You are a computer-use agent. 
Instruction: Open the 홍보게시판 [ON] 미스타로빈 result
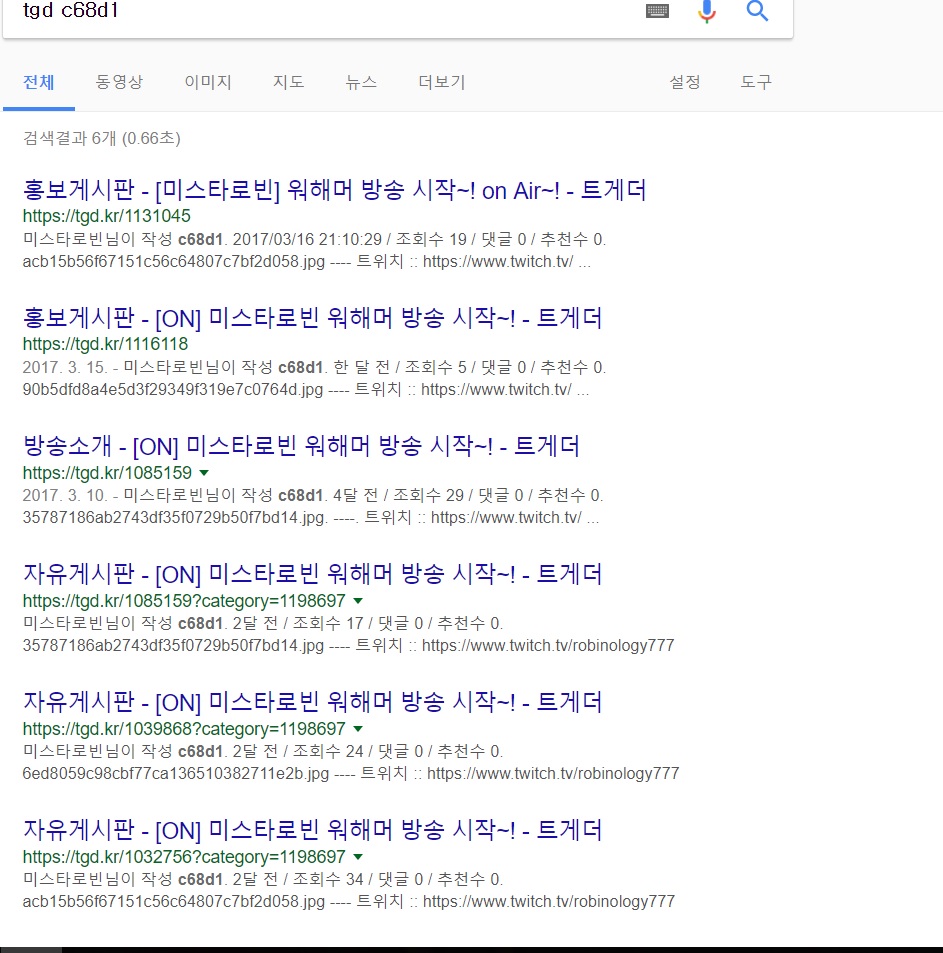tap(312, 318)
